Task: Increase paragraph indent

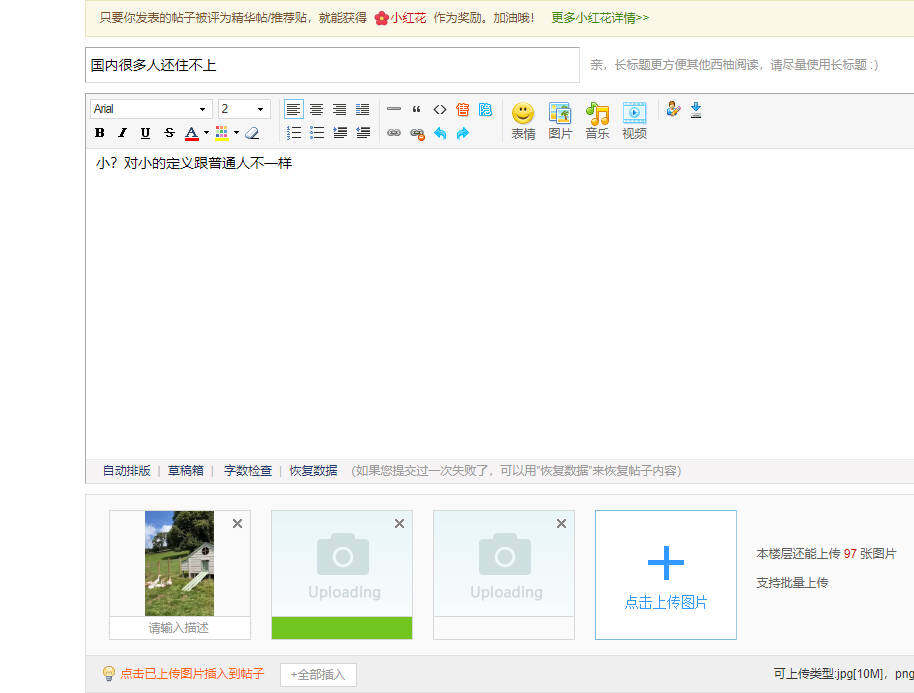Action: (x=340, y=133)
